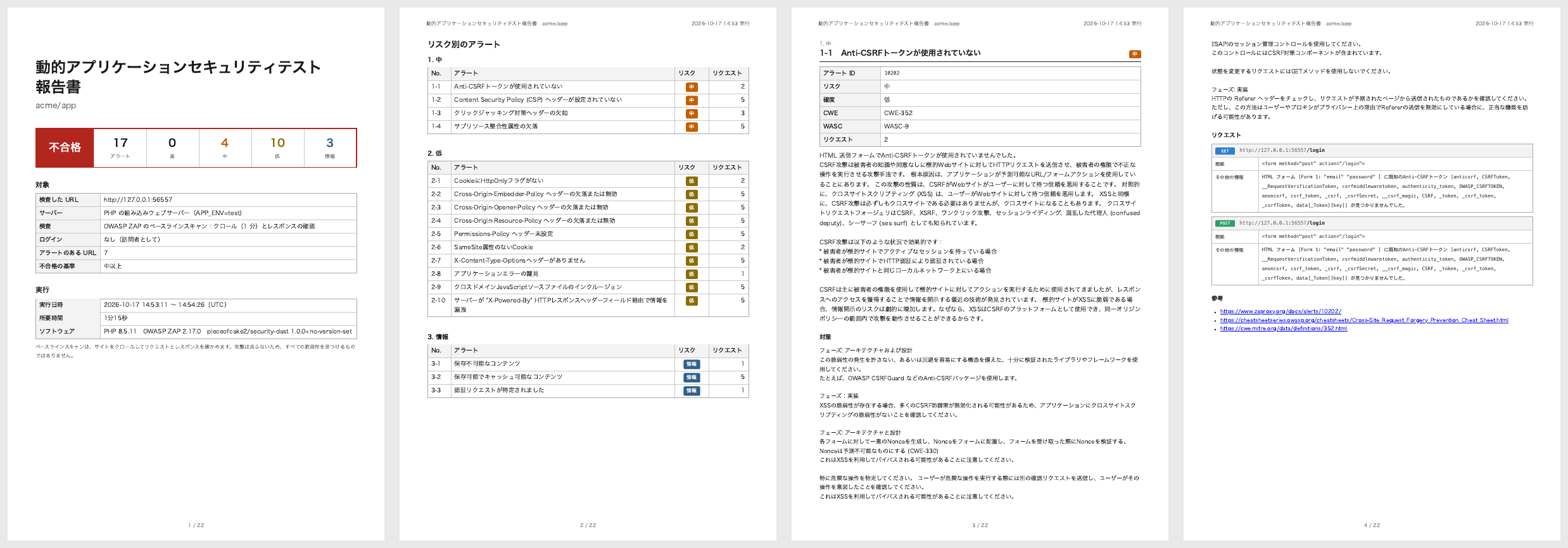The image size is (1568, 548).
Task: Open the zaproxy.org alerts 10202 link
Action: 1280,311
